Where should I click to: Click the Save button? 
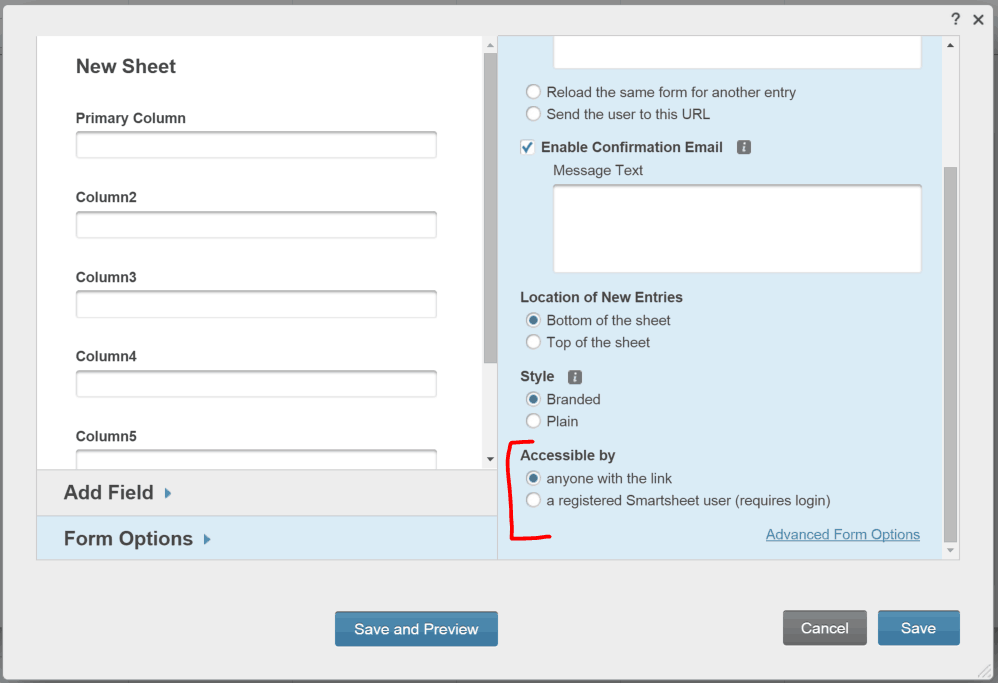[x=918, y=628]
